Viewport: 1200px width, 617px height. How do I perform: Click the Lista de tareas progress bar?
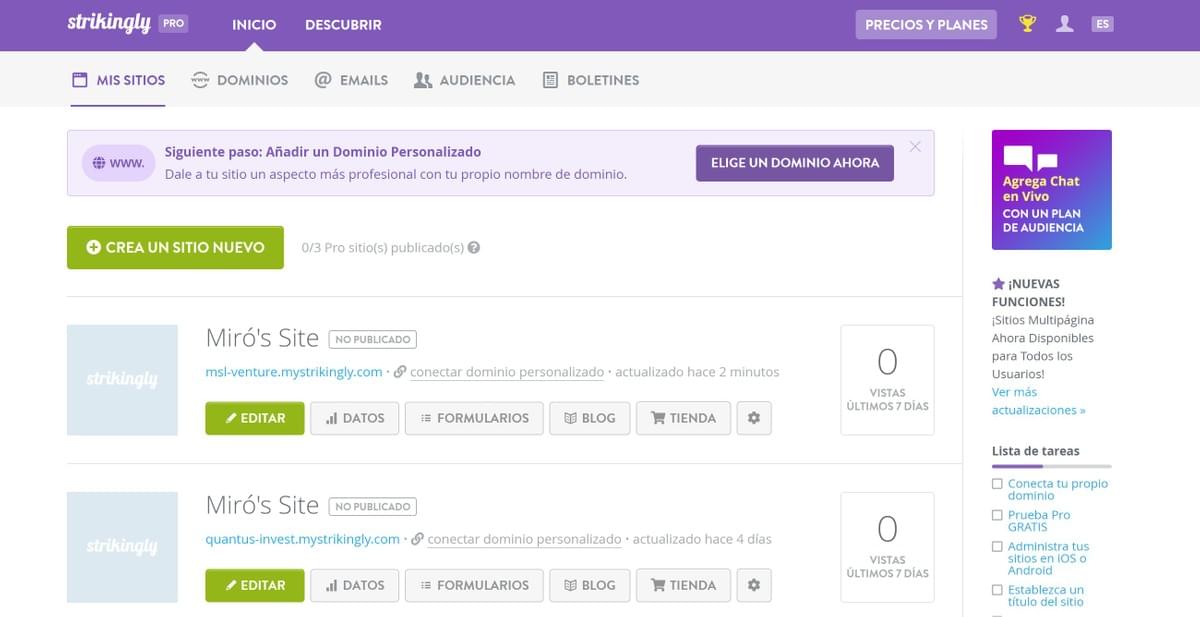(x=1051, y=466)
